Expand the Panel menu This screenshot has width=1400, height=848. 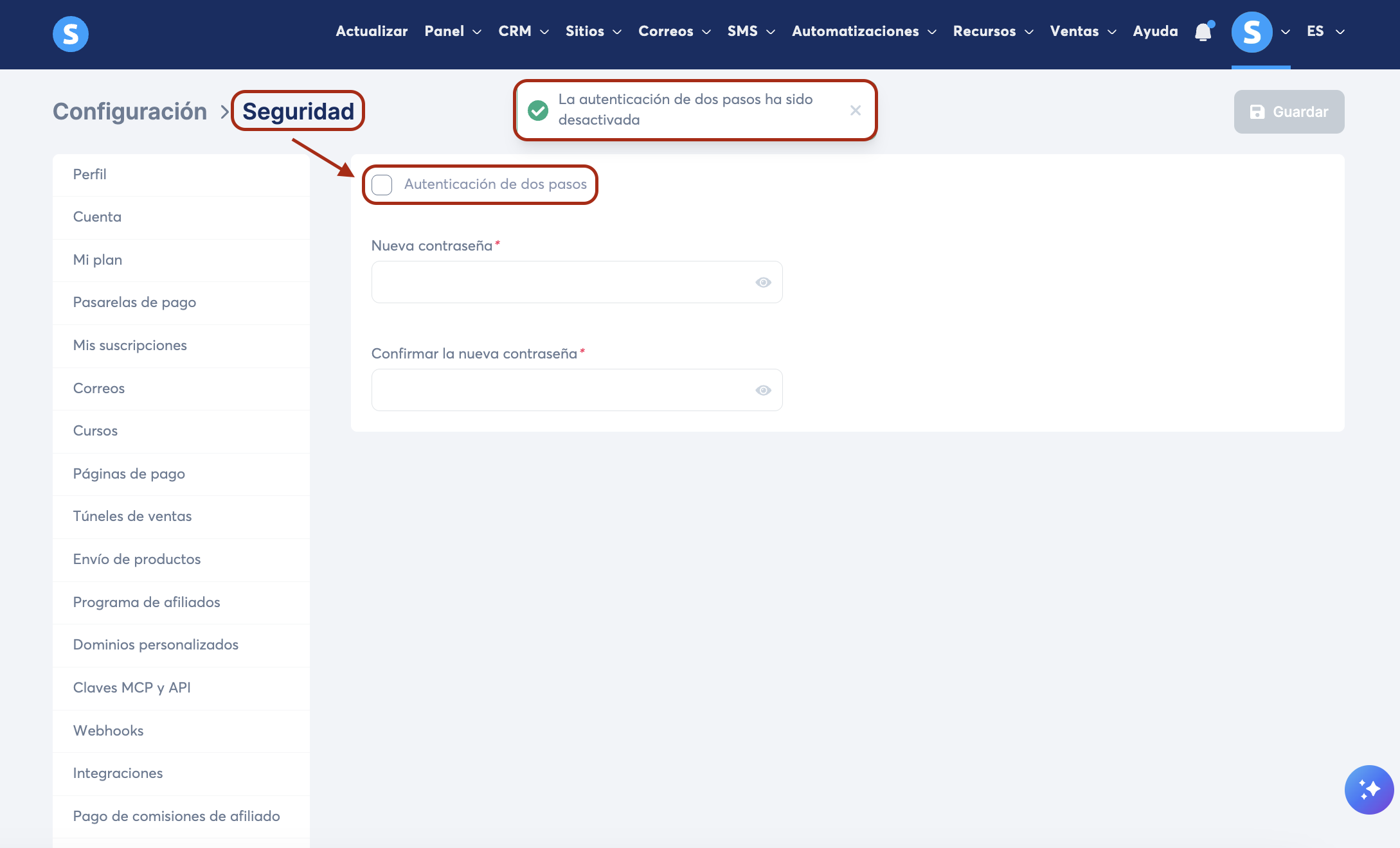pyautogui.click(x=453, y=31)
